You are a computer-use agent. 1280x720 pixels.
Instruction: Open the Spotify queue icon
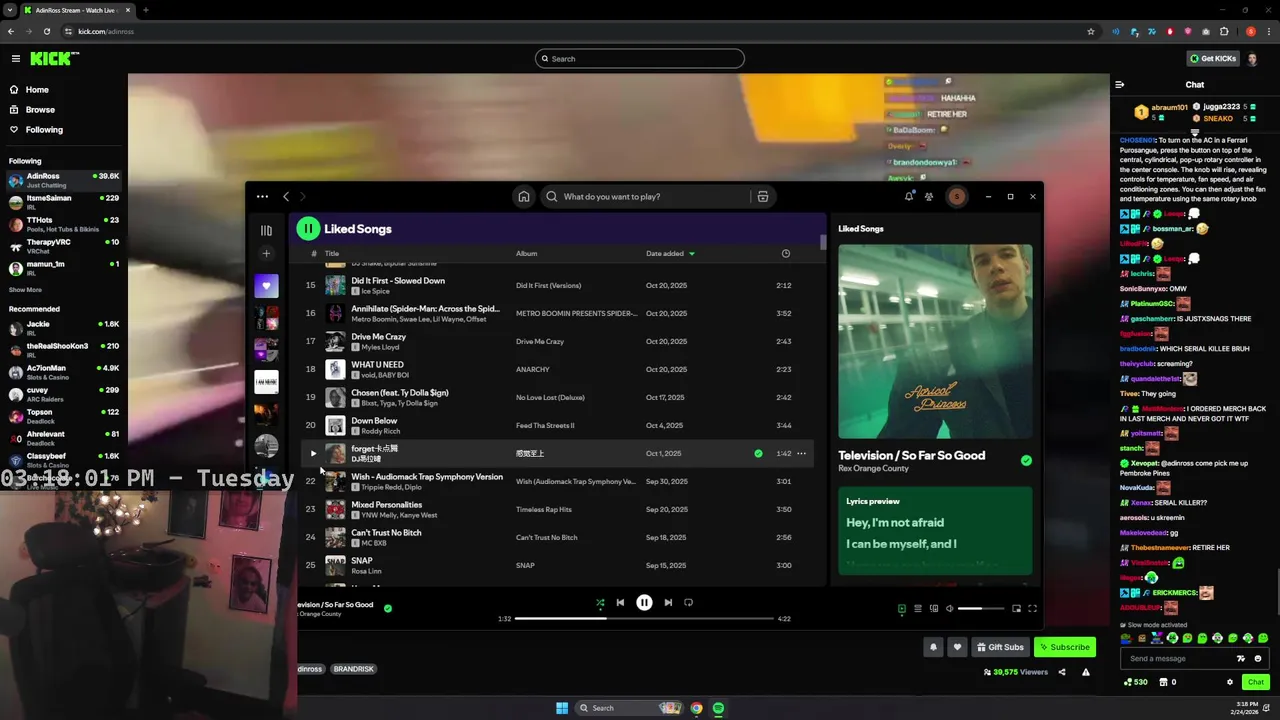pyautogui.click(x=918, y=608)
